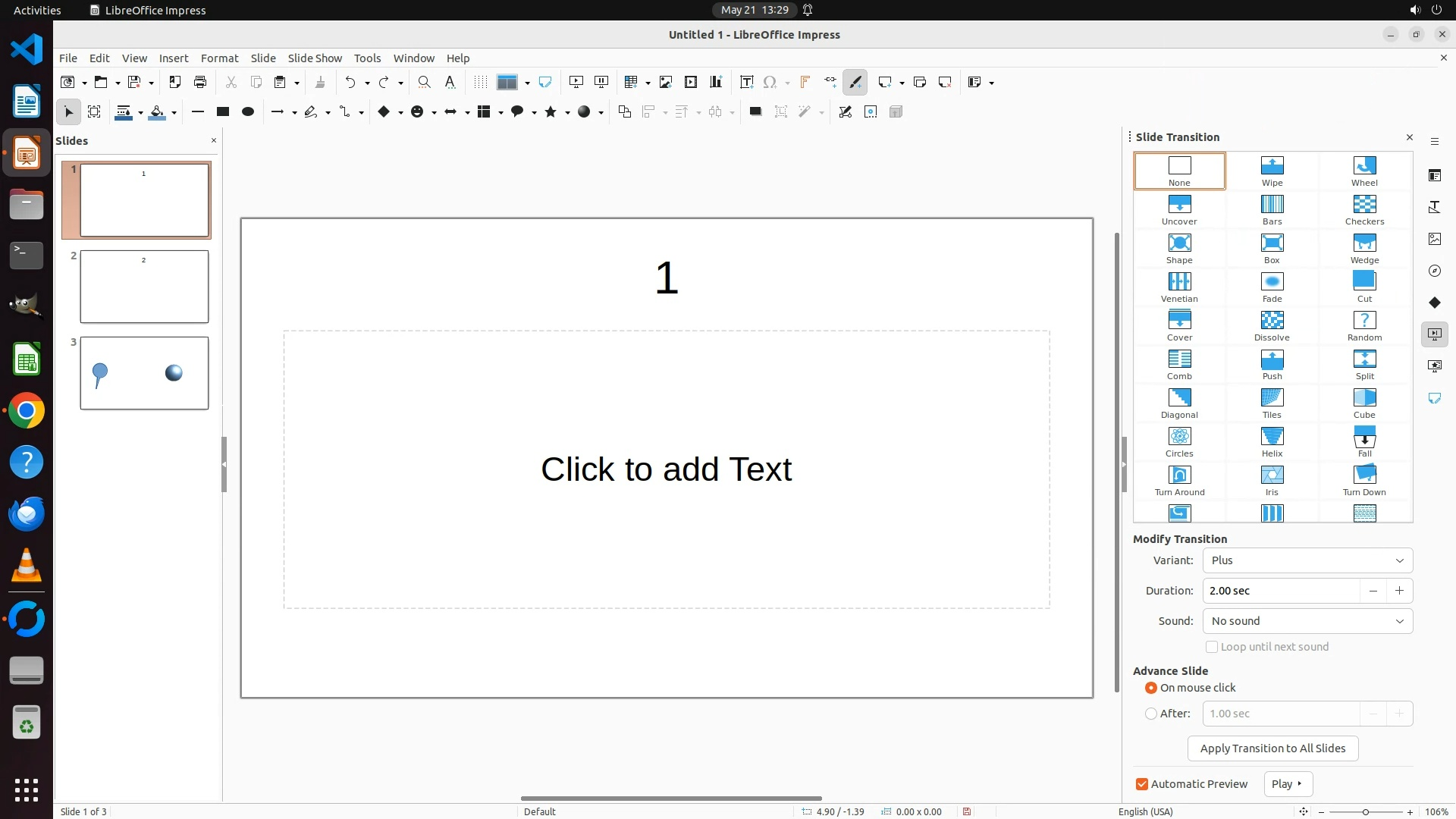The width and height of the screenshot is (1456, 819).
Task: Choose the Dissolve transition effect
Action: [1272, 325]
